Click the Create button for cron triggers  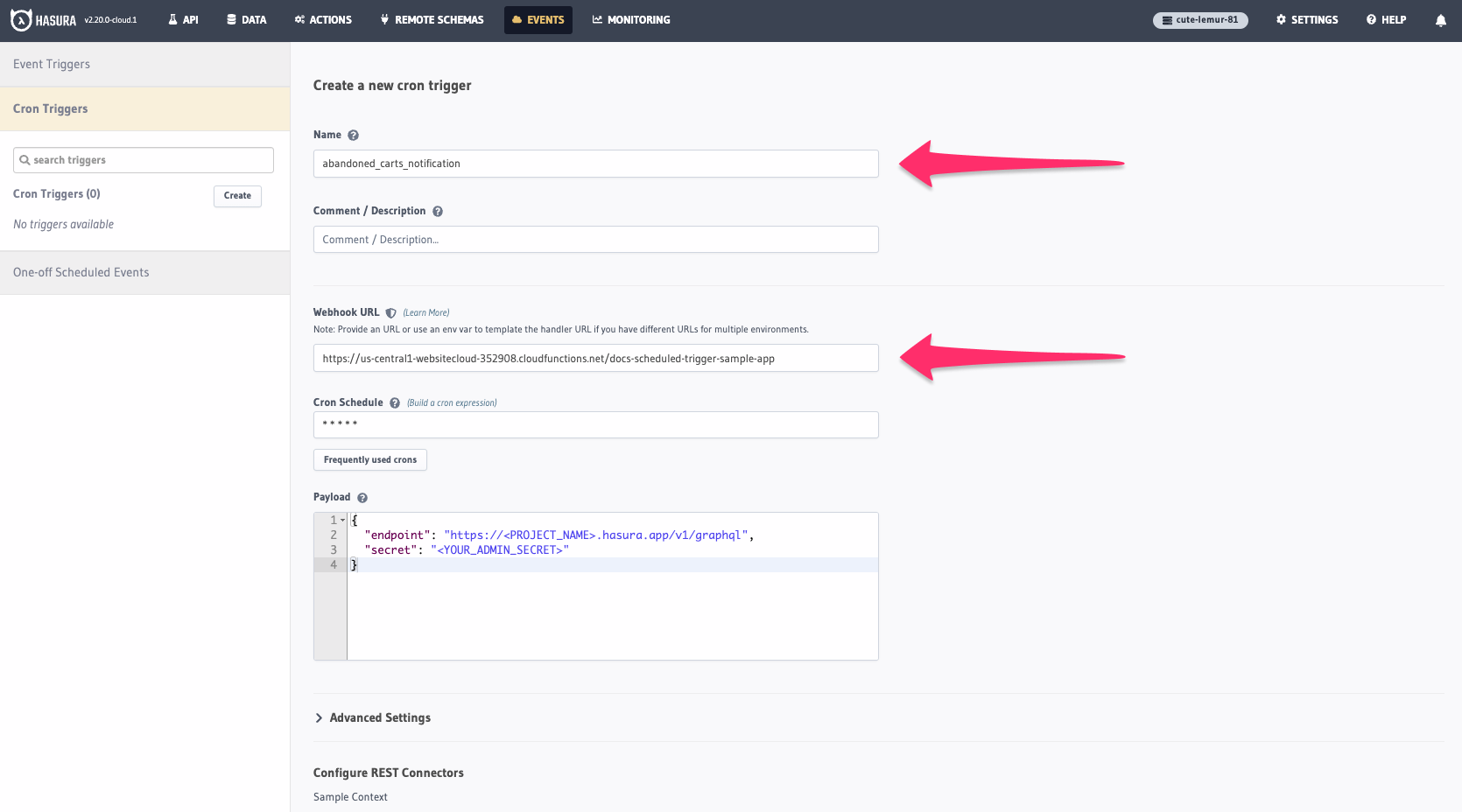coord(236,196)
